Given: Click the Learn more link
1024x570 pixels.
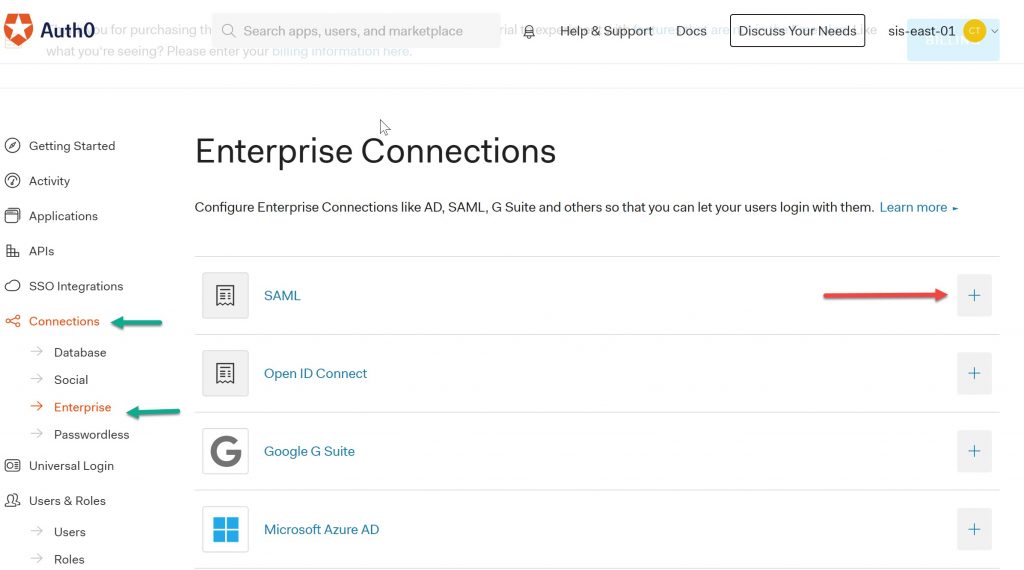Looking at the screenshot, I should pyautogui.click(x=918, y=207).
